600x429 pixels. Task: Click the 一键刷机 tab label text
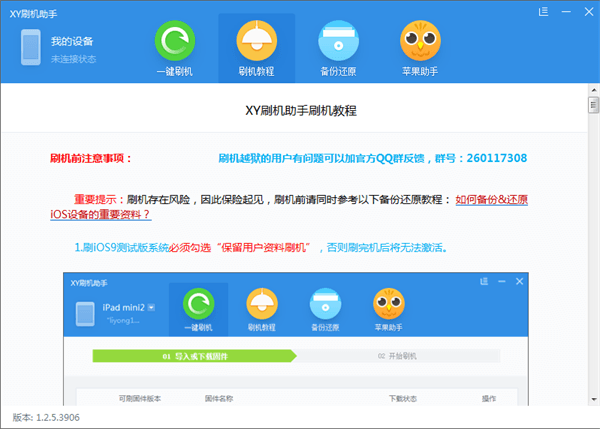pyautogui.click(x=174, y=72)
